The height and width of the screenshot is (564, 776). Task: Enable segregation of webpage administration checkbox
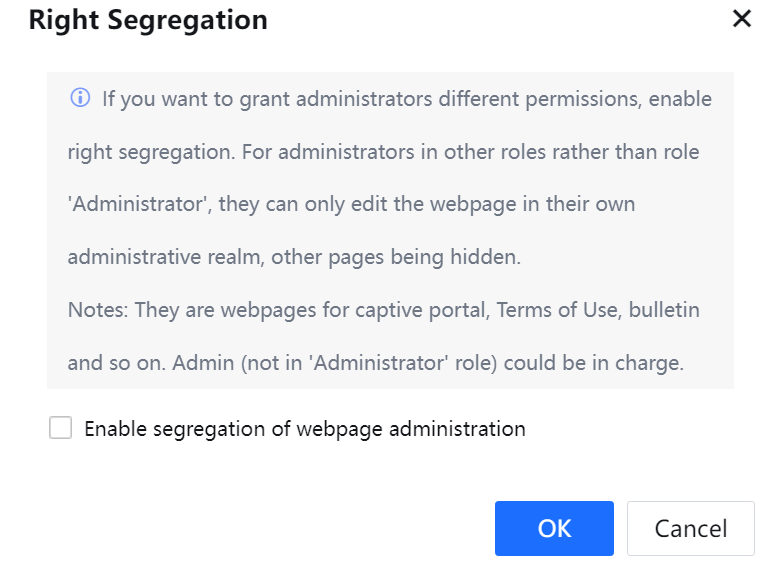click(x=61, y=429)
